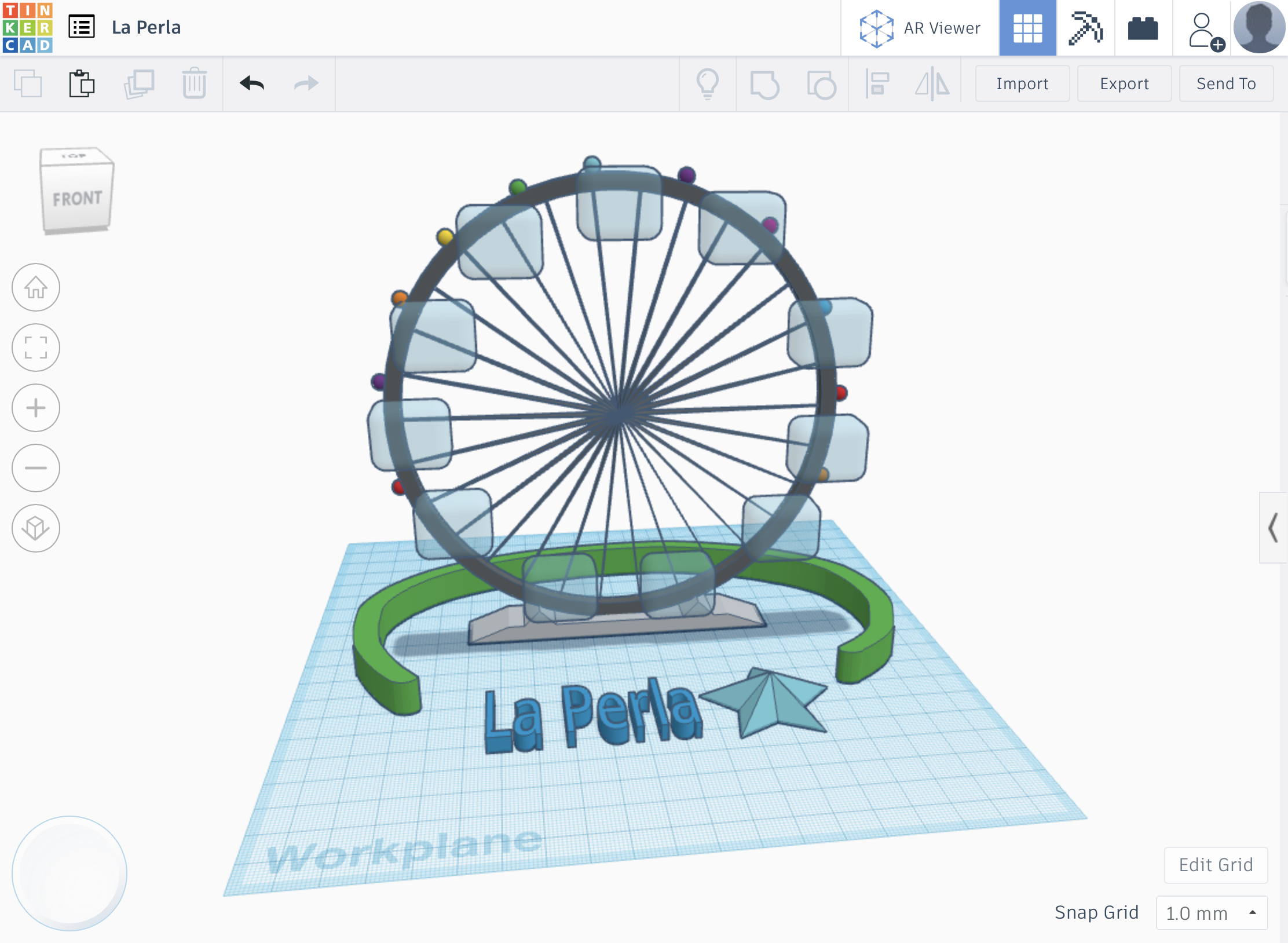Select the orange ball on the wheel's left rim
The image size is (1288, 943).
400,298
